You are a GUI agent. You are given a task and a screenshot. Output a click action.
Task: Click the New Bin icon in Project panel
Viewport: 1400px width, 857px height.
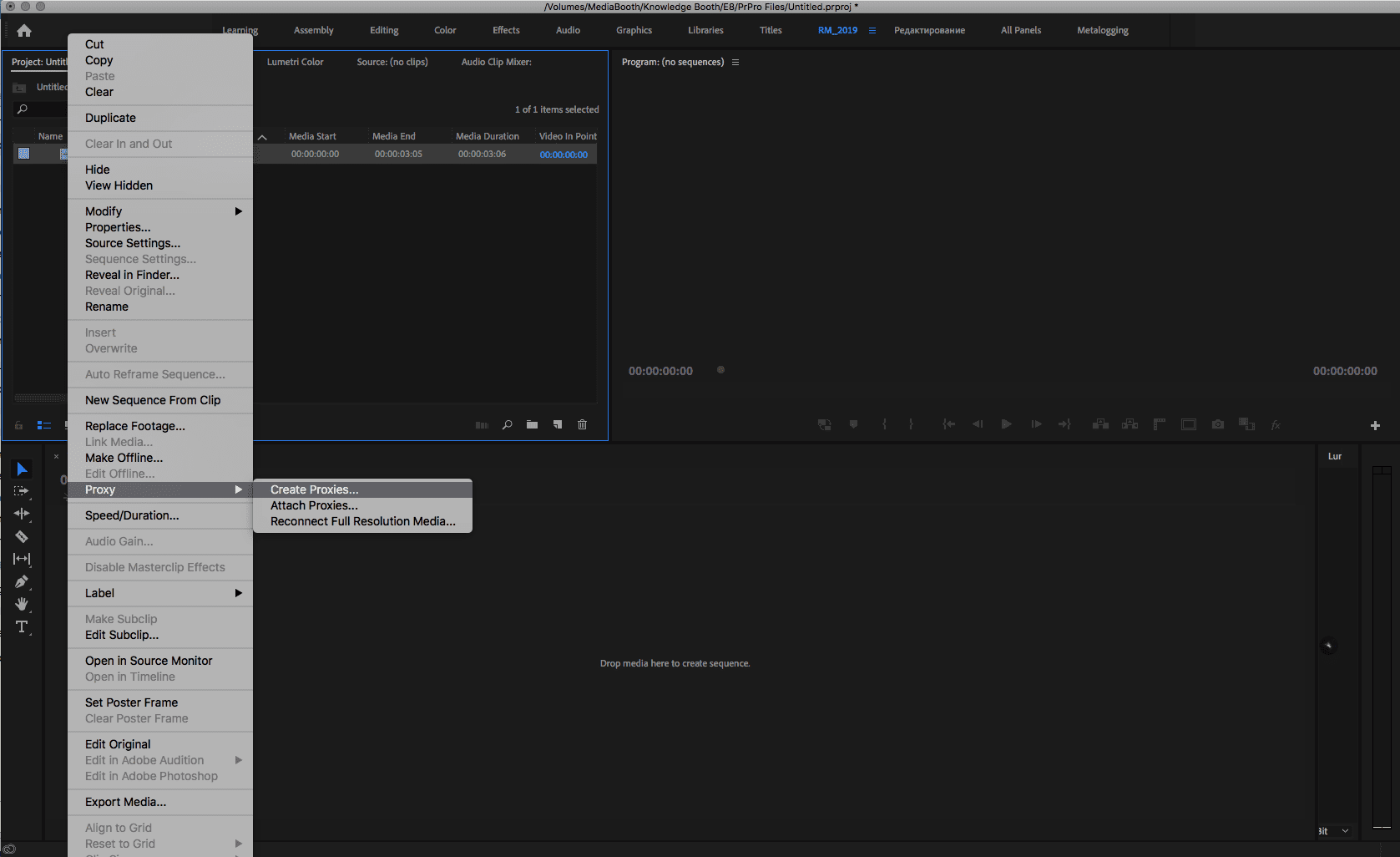pyautogui.click(x=533, y=424)
